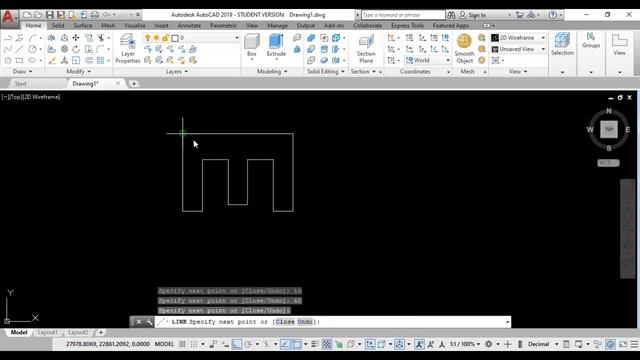Open the Surface ribbon tab
Image resolution: width=640 pixels, height=360 pixels.
click(82, 26)
